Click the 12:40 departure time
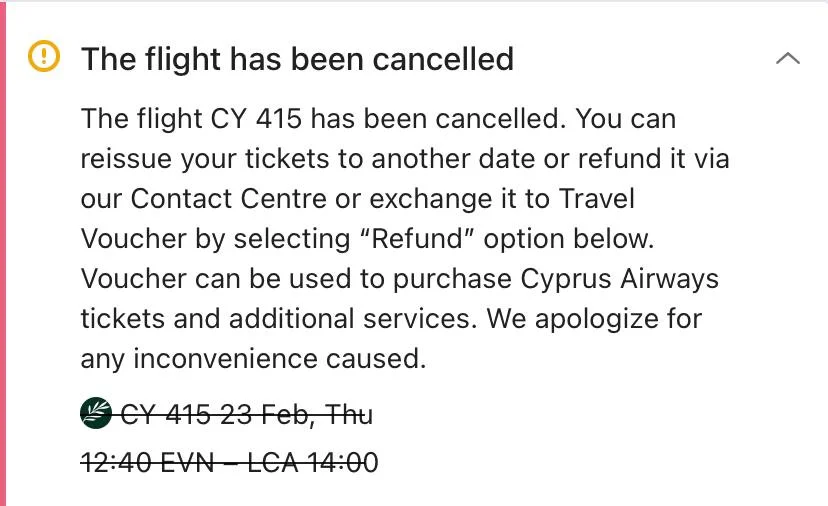This screenshot has height=506, width=828. [x=114, y=462]
